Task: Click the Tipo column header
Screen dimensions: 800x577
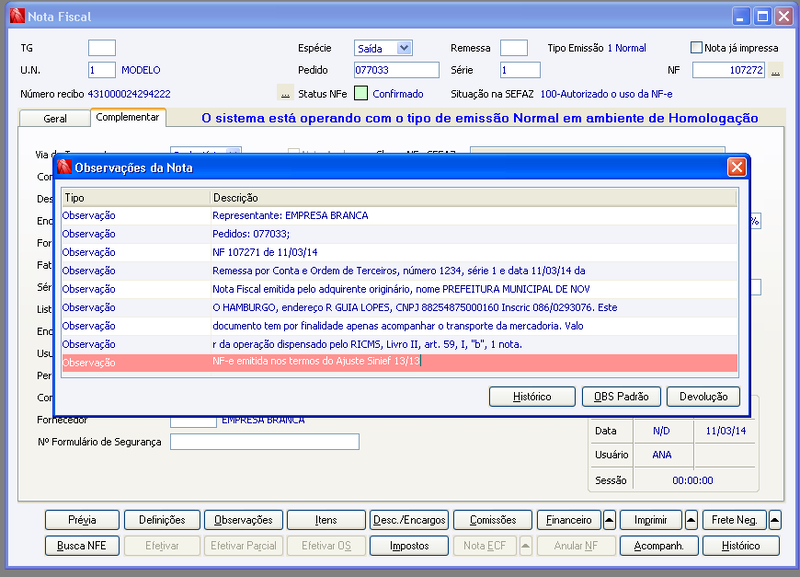Action: tap(136, 198)
